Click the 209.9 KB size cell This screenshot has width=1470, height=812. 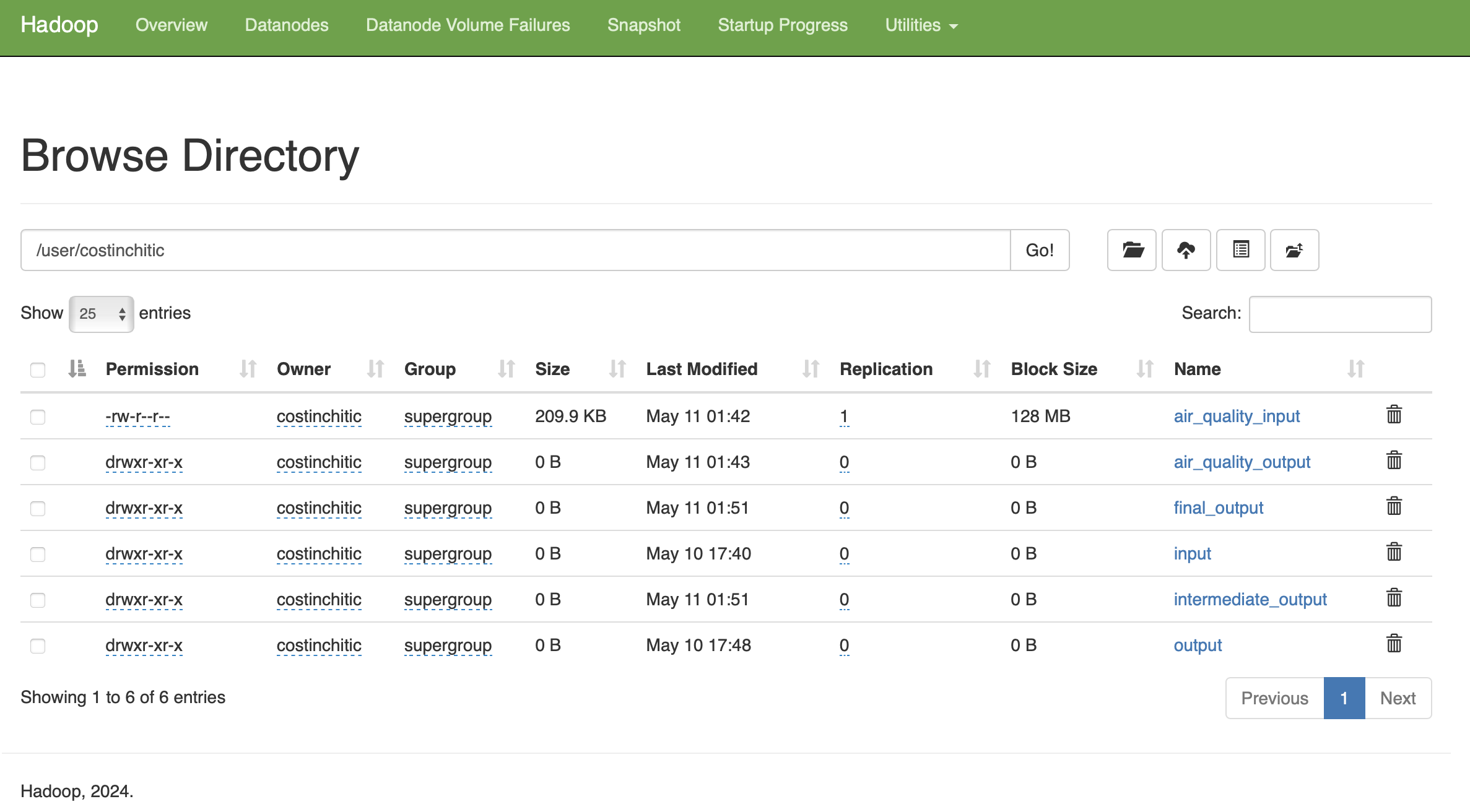(x=570, y=416)
